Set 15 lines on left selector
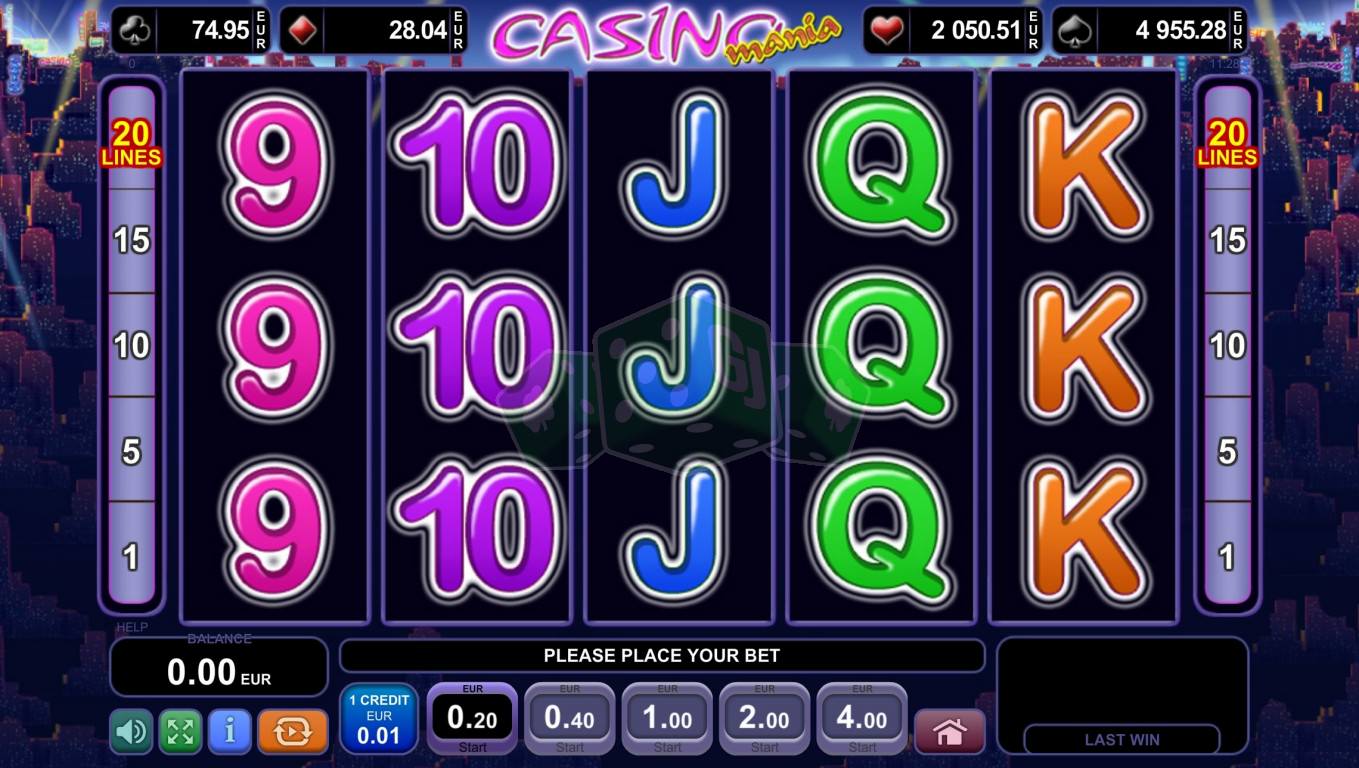 click(132, 240)
